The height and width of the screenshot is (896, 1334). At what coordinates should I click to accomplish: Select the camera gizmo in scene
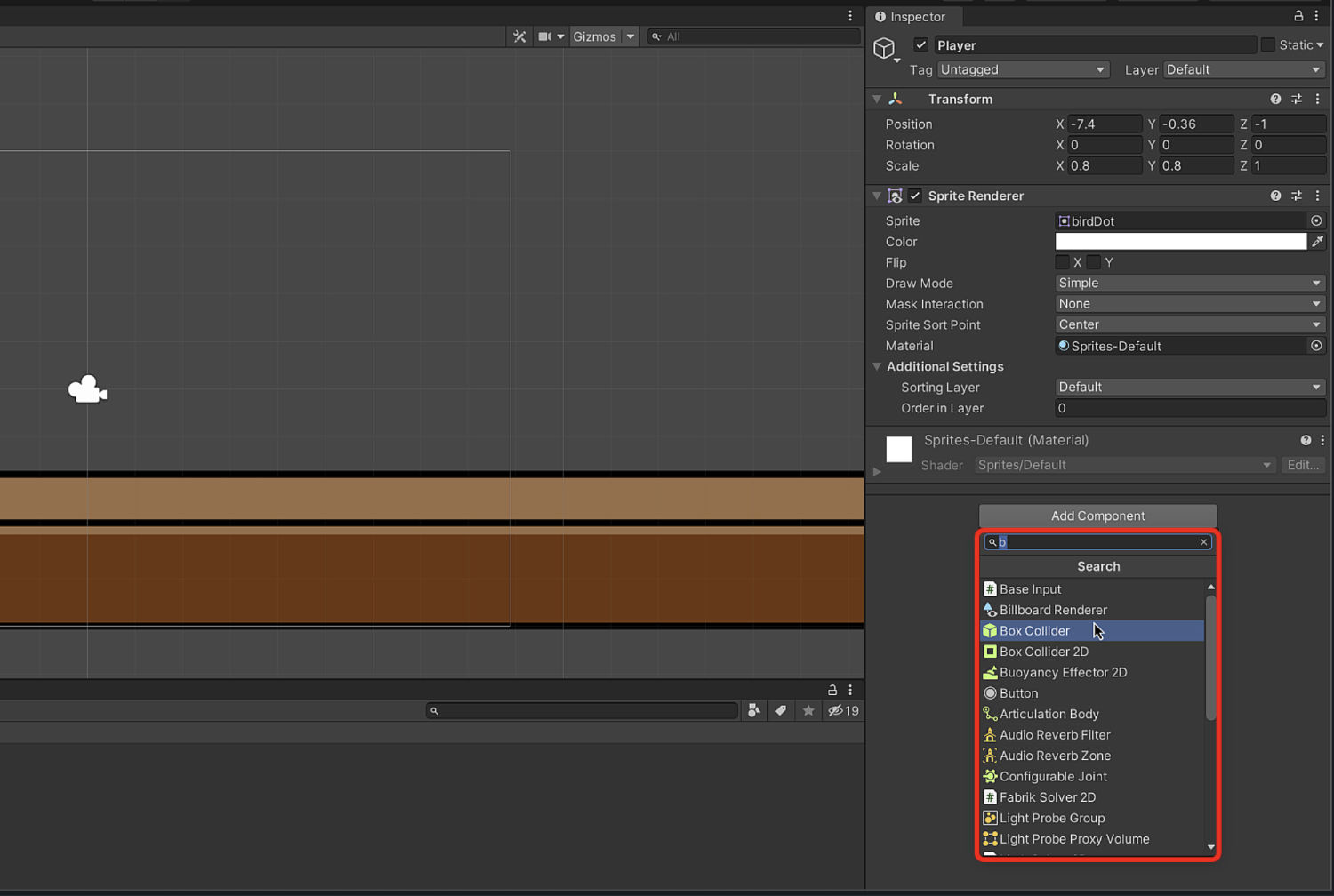click(x=87, y=389)
